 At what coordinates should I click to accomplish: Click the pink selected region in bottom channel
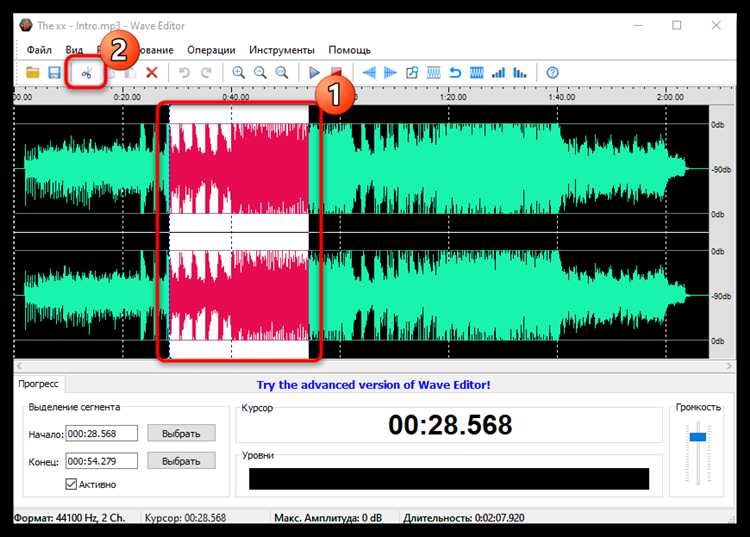click(x=239, y=295)
